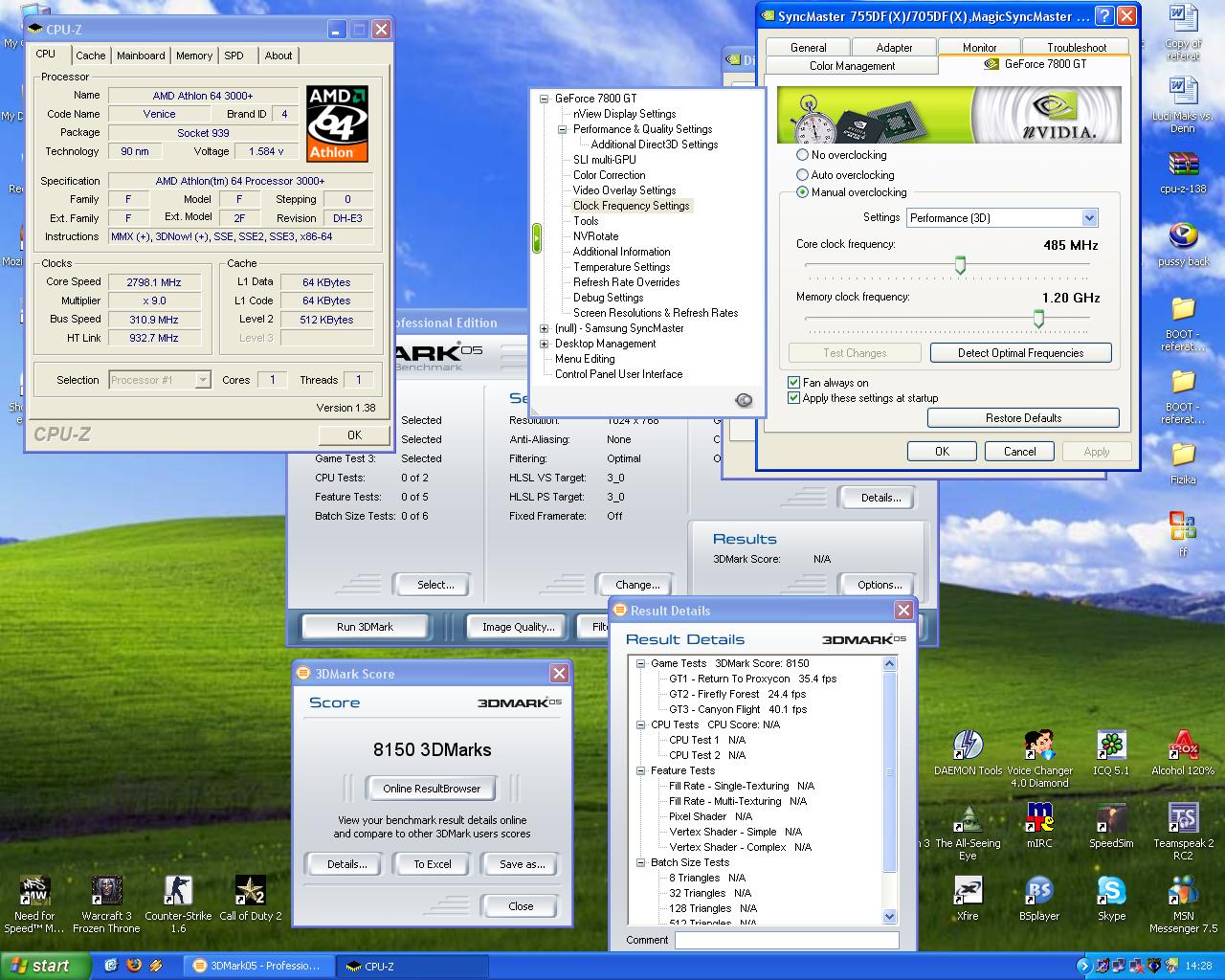
Task: Click Comment input field in Result Details
Action: [x=787, y=941]
